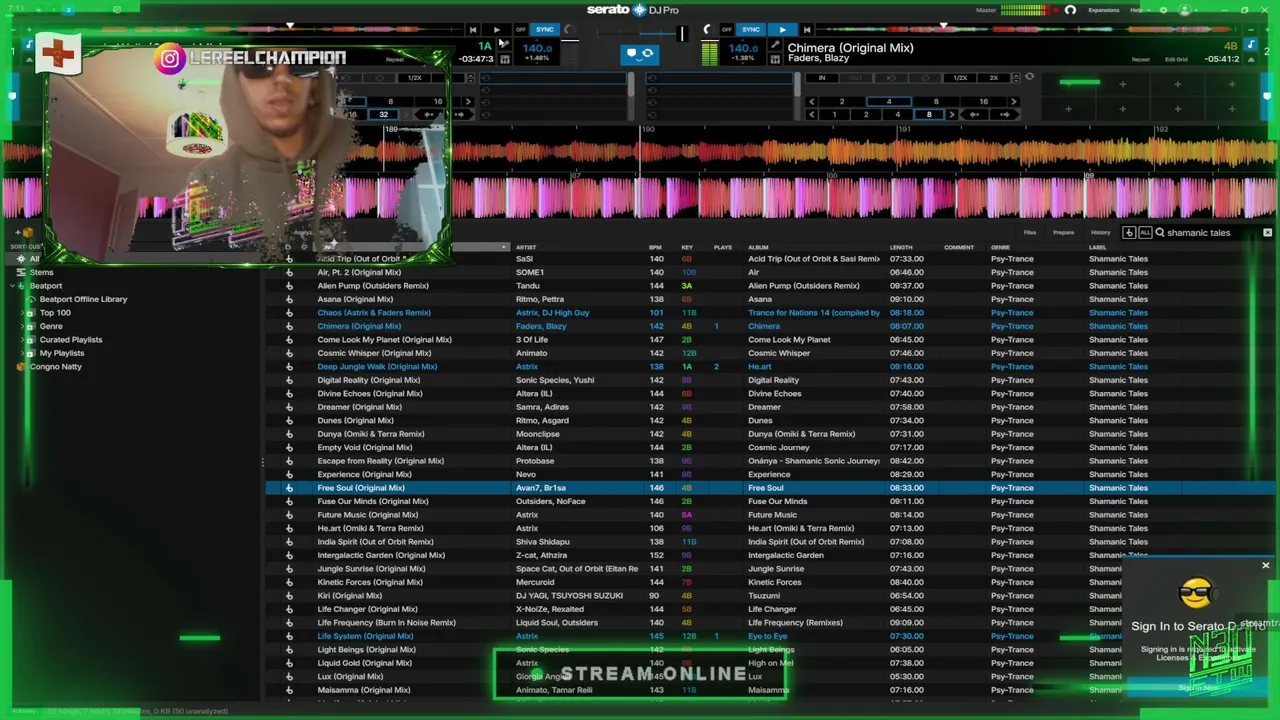Skip to next track on right deck
The height and width of the screenshot is (720, 1280).
[x=807, y=30]
